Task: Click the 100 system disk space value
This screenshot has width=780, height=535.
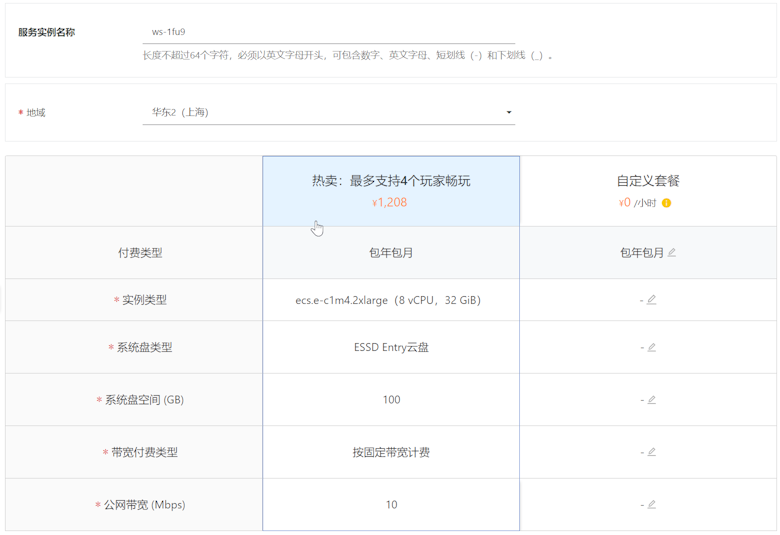Action: click(x=391, y=400)
